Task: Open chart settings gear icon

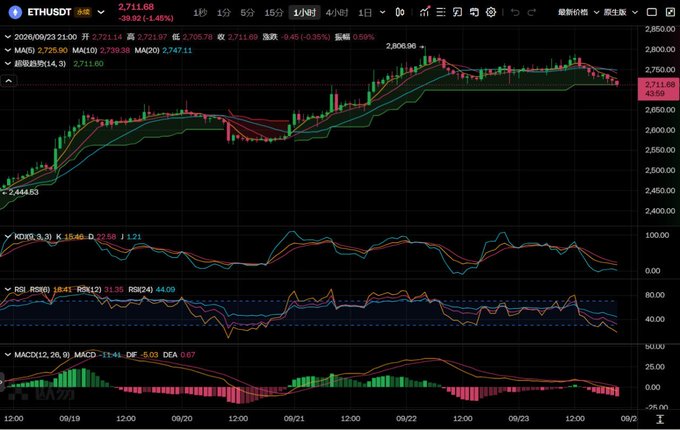Action: point(490,12)
